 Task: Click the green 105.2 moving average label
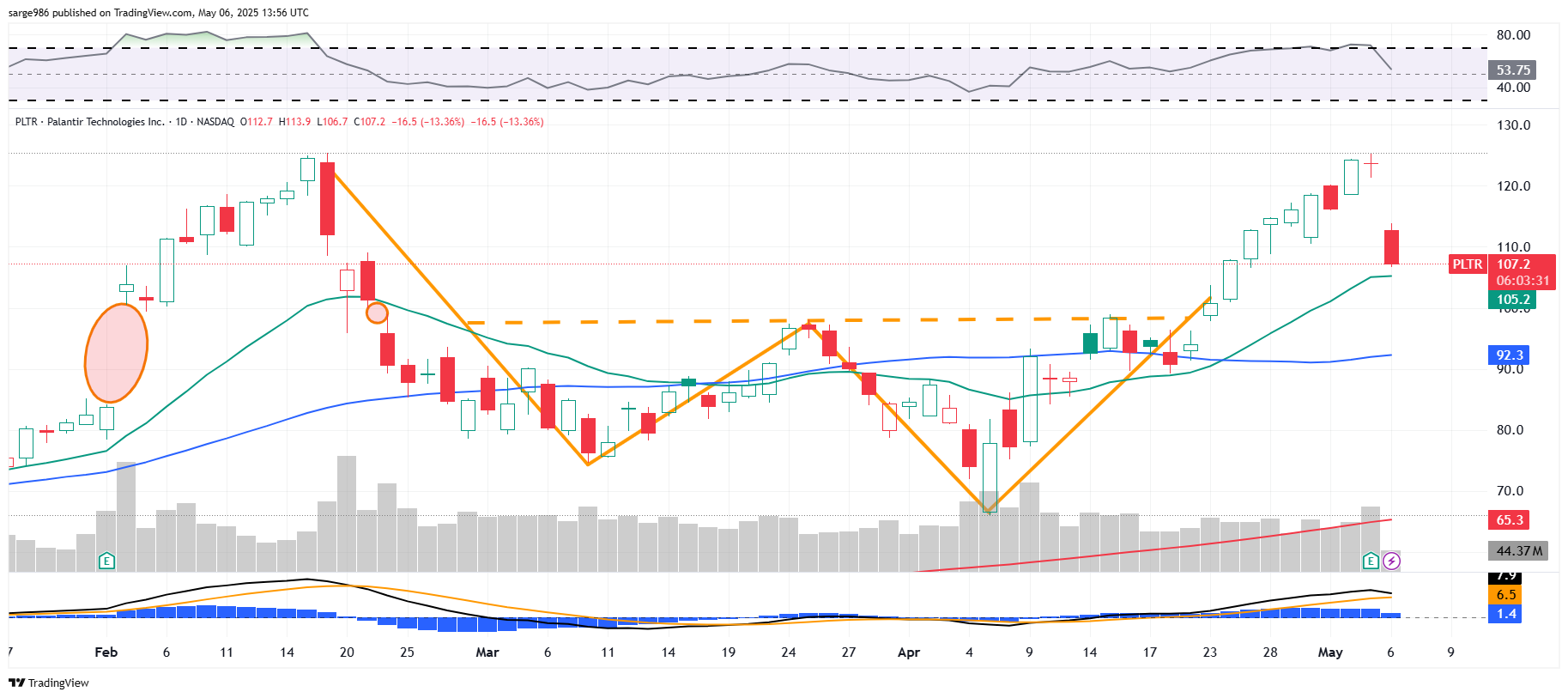pyautogui.click(x=1512, y=300)
